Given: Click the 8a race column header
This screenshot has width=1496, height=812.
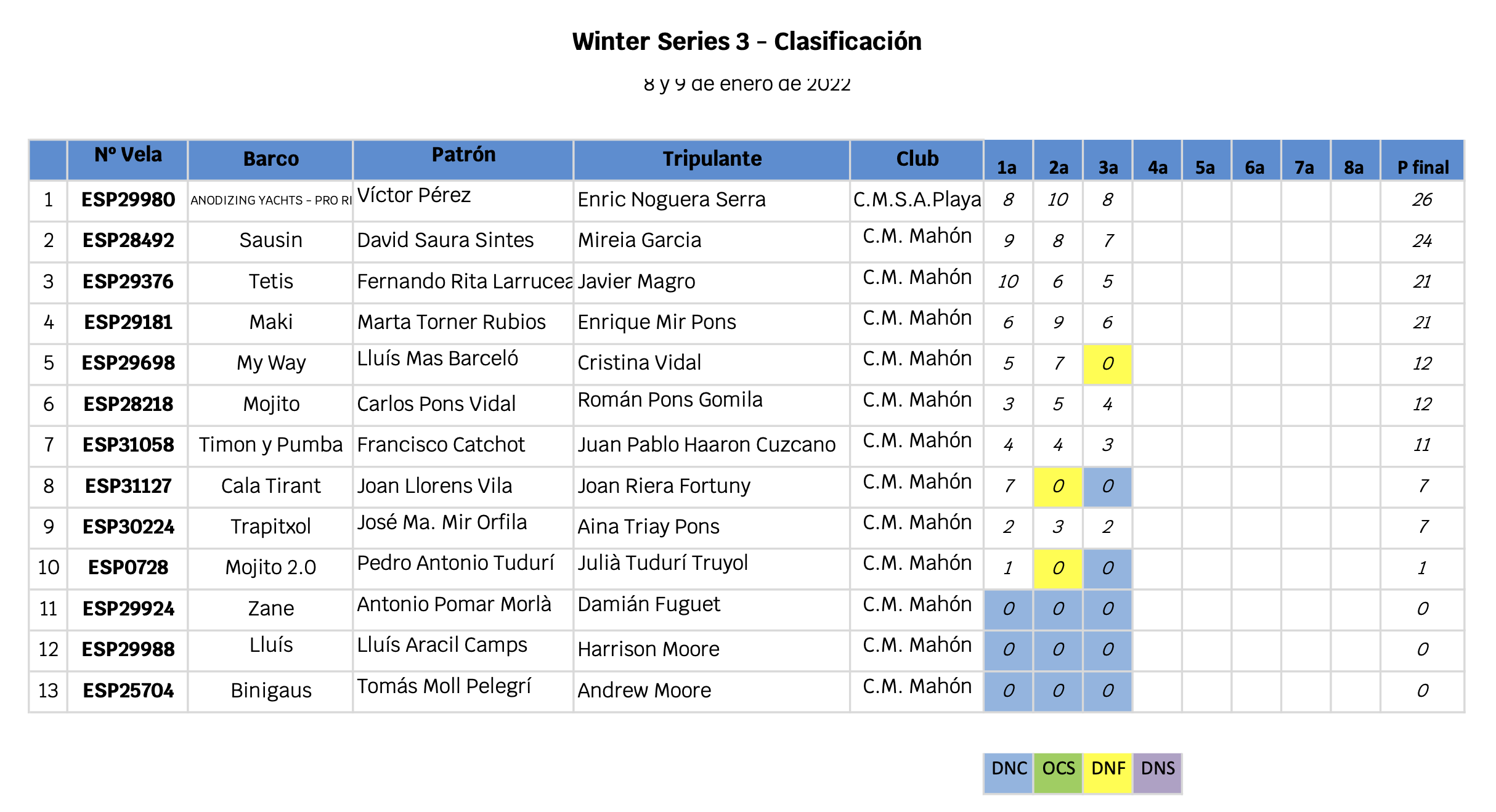Looking at the screenshot, I should [1355, 160].
